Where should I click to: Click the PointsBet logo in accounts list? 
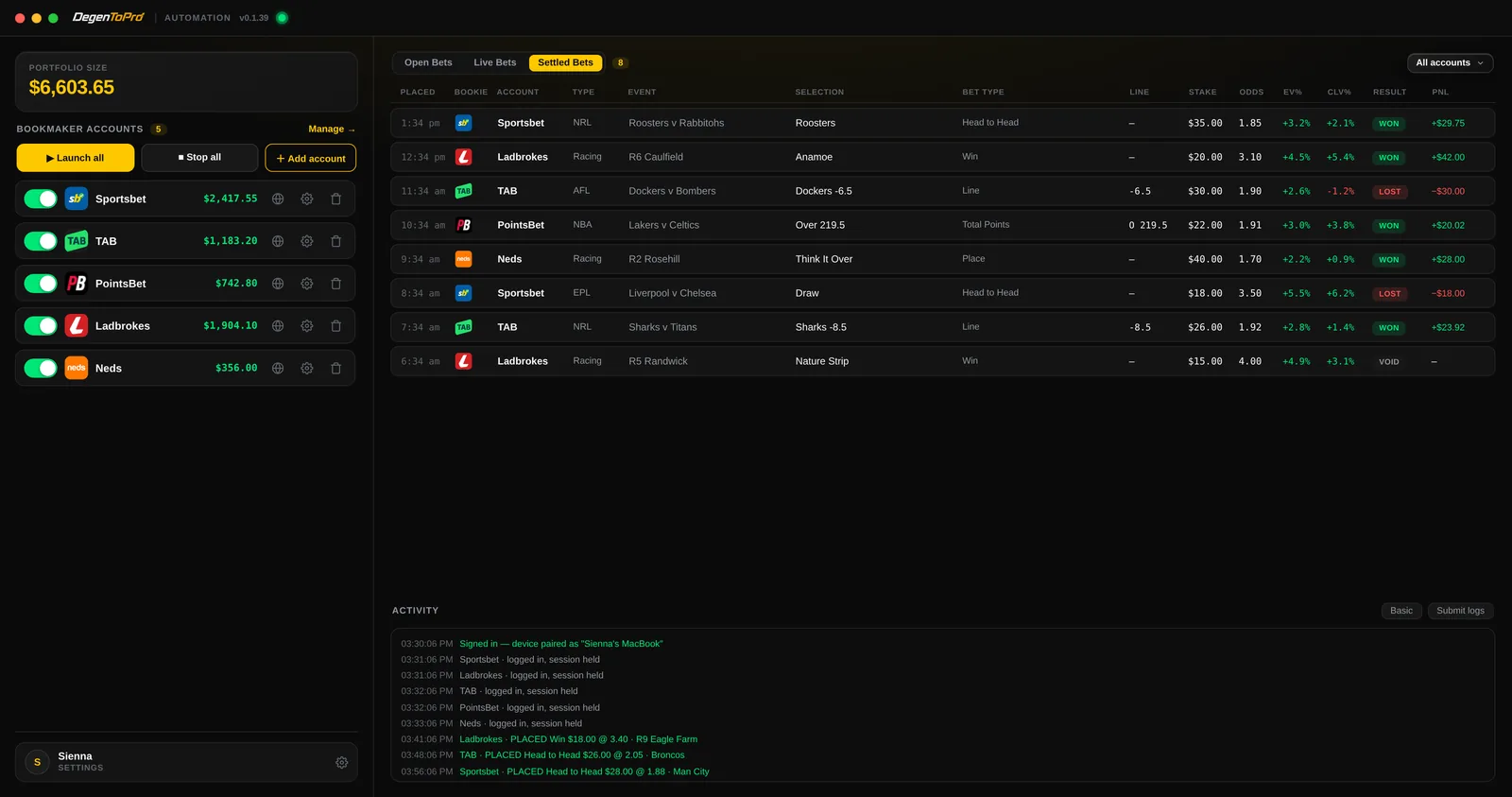point(77,284)
